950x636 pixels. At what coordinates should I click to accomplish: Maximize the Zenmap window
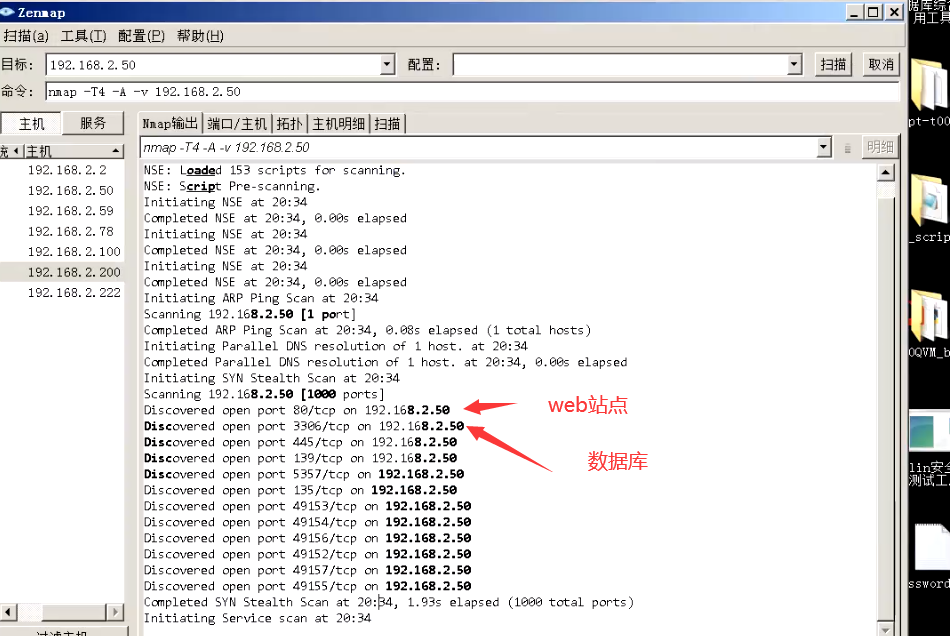tap(874, 12)
